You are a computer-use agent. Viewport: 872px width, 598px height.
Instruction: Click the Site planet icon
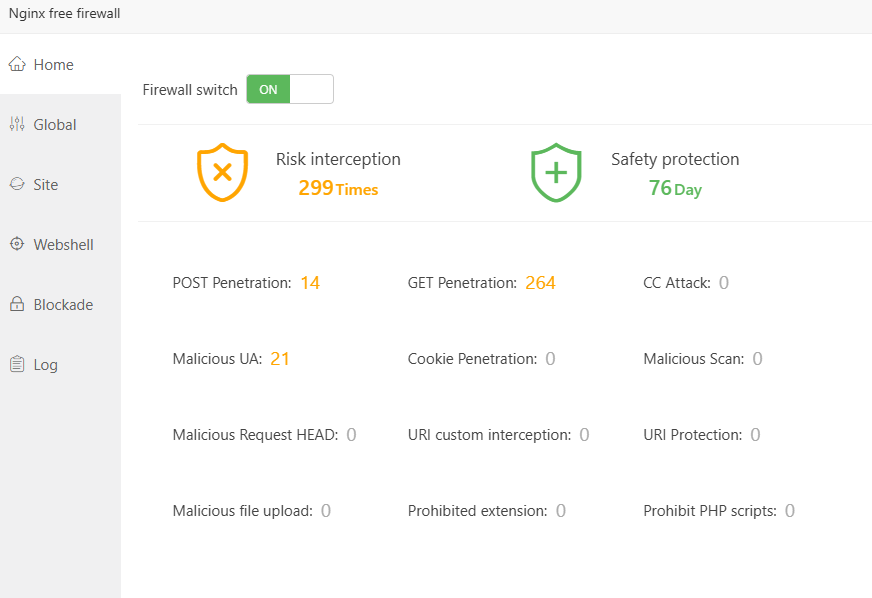16,184
